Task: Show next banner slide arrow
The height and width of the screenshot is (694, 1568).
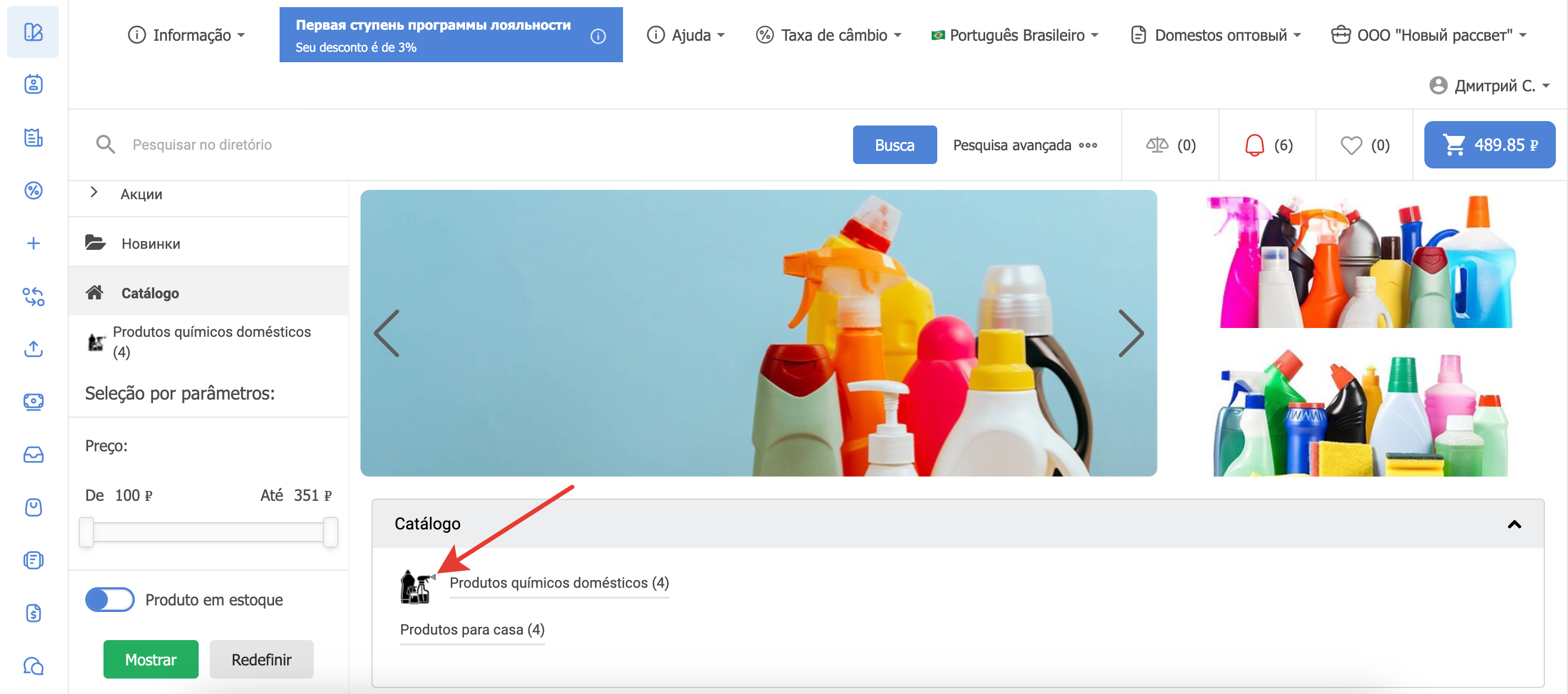Action: [x=1130, y=333]
